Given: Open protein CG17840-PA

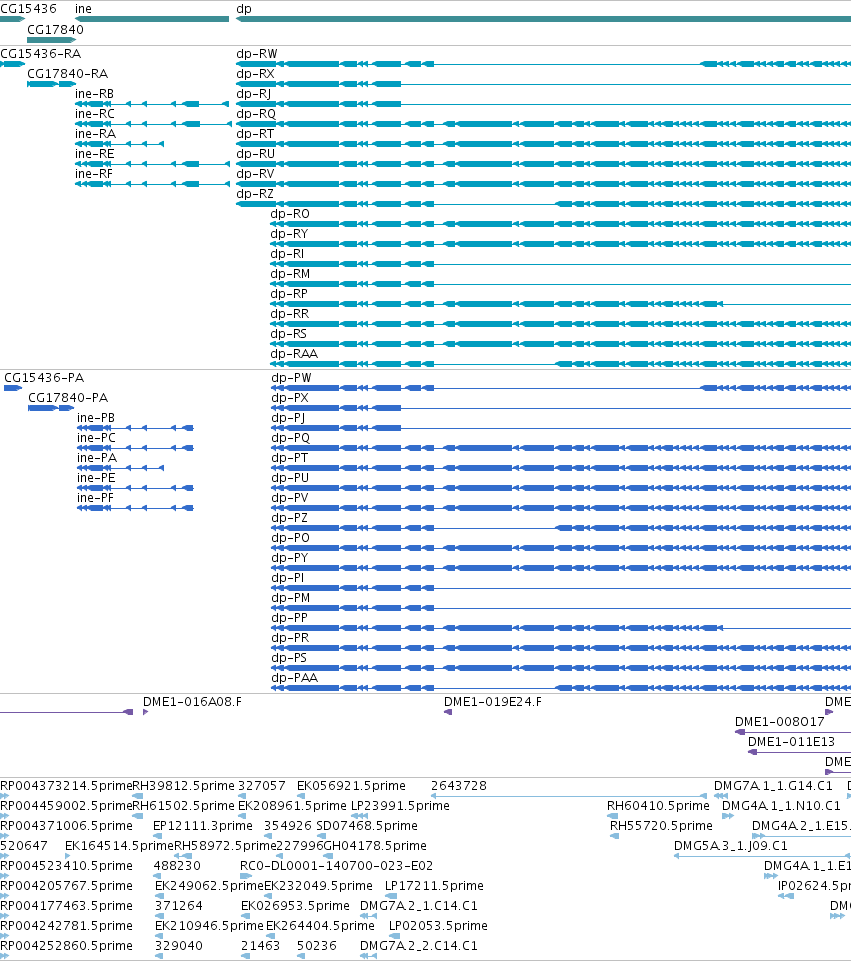Looking at the screenshot, I should click(68, 398).
